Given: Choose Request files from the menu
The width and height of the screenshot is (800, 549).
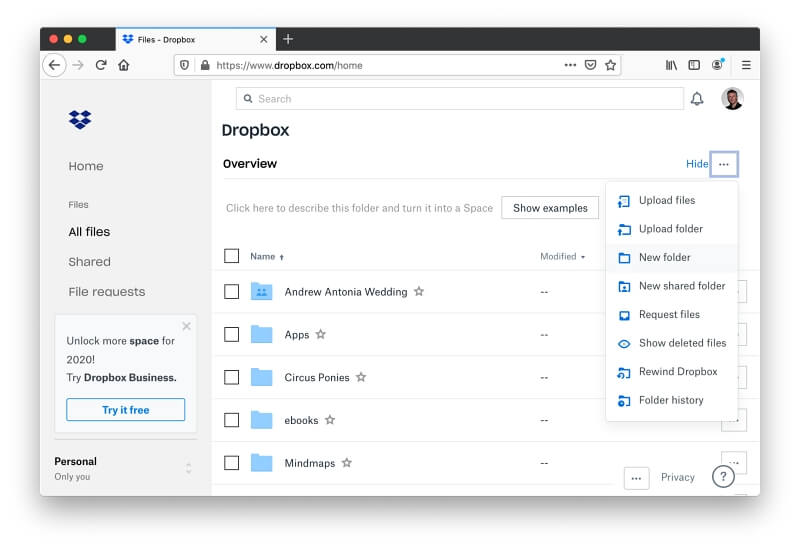Looking at the screenshot, I should pyautogui.click(x=672, y=315).
